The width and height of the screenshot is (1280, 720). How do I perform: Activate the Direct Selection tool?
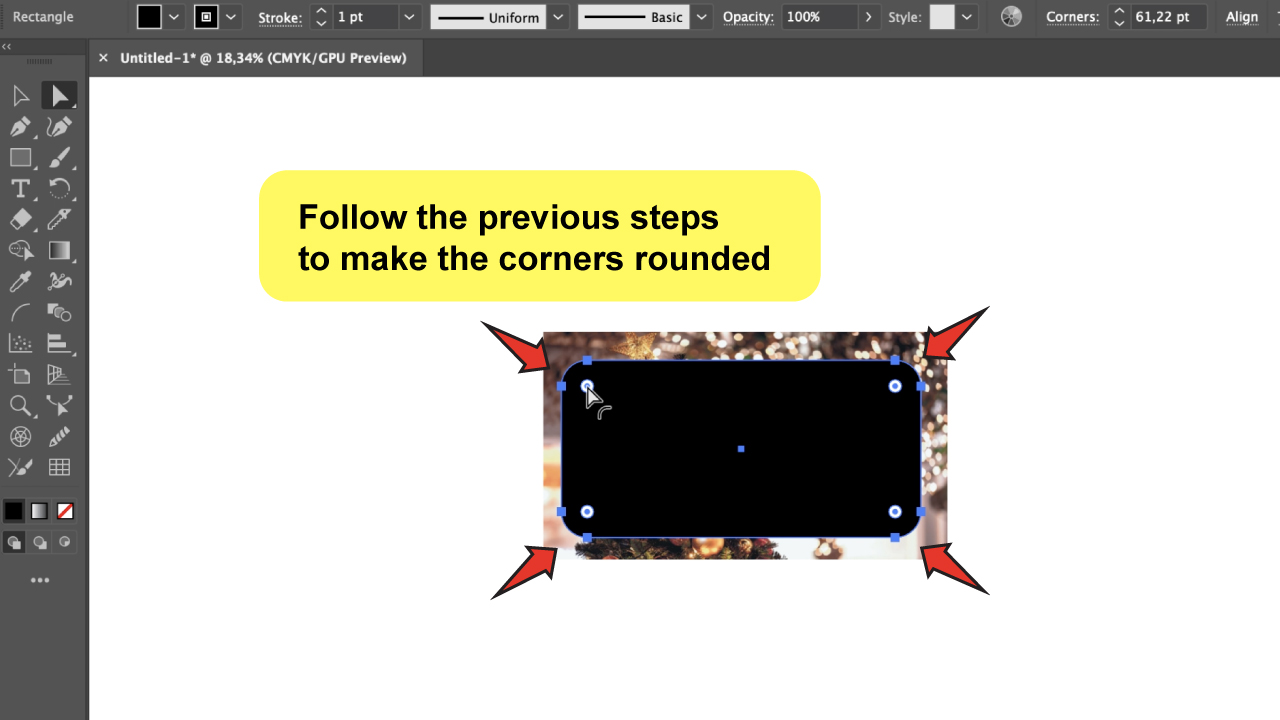pyautogui.click(x=59, y=96)
